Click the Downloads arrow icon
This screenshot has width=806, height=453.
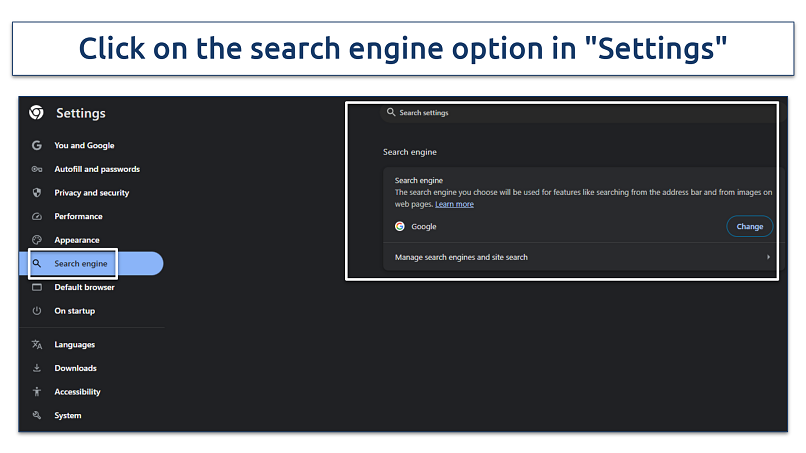(37, 368)
